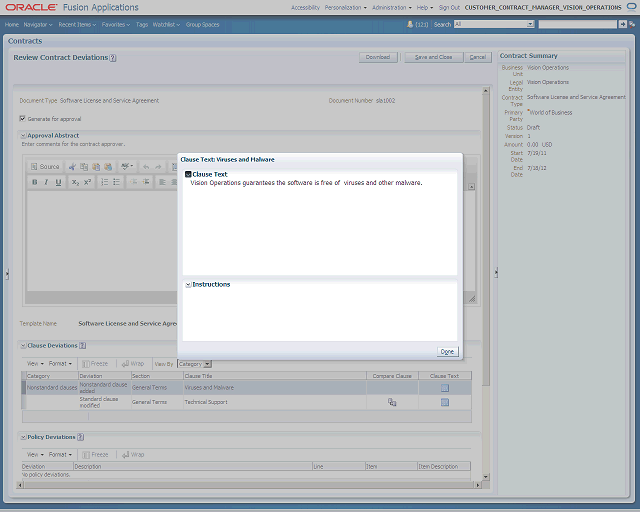640x512 pixels.
Task: Click Wrap in the Clause Deviations toolbar
Action: 133,363
